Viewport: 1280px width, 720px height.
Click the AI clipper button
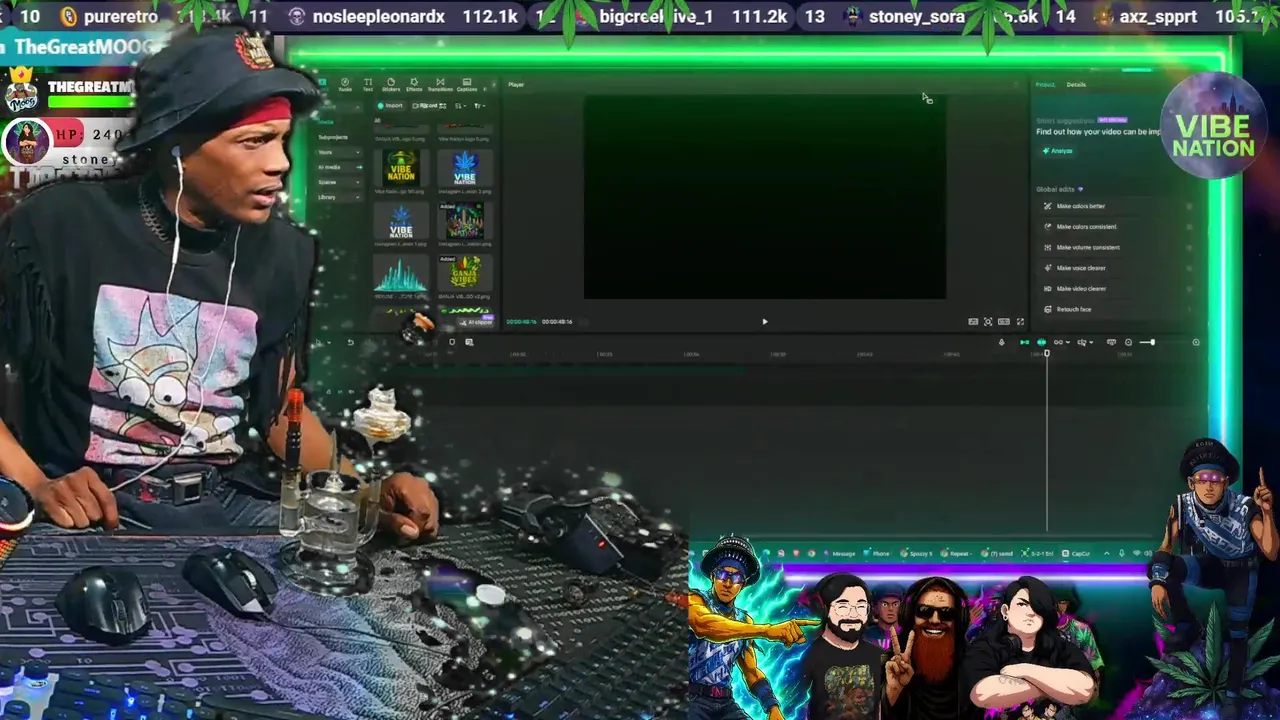476,322
